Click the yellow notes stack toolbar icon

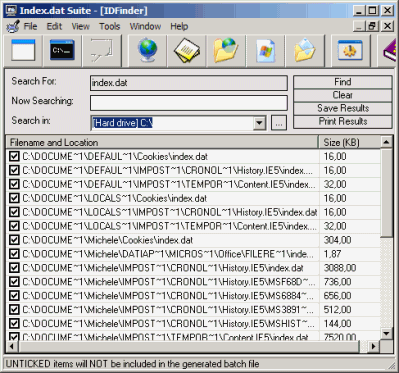(x=187, y=50)
